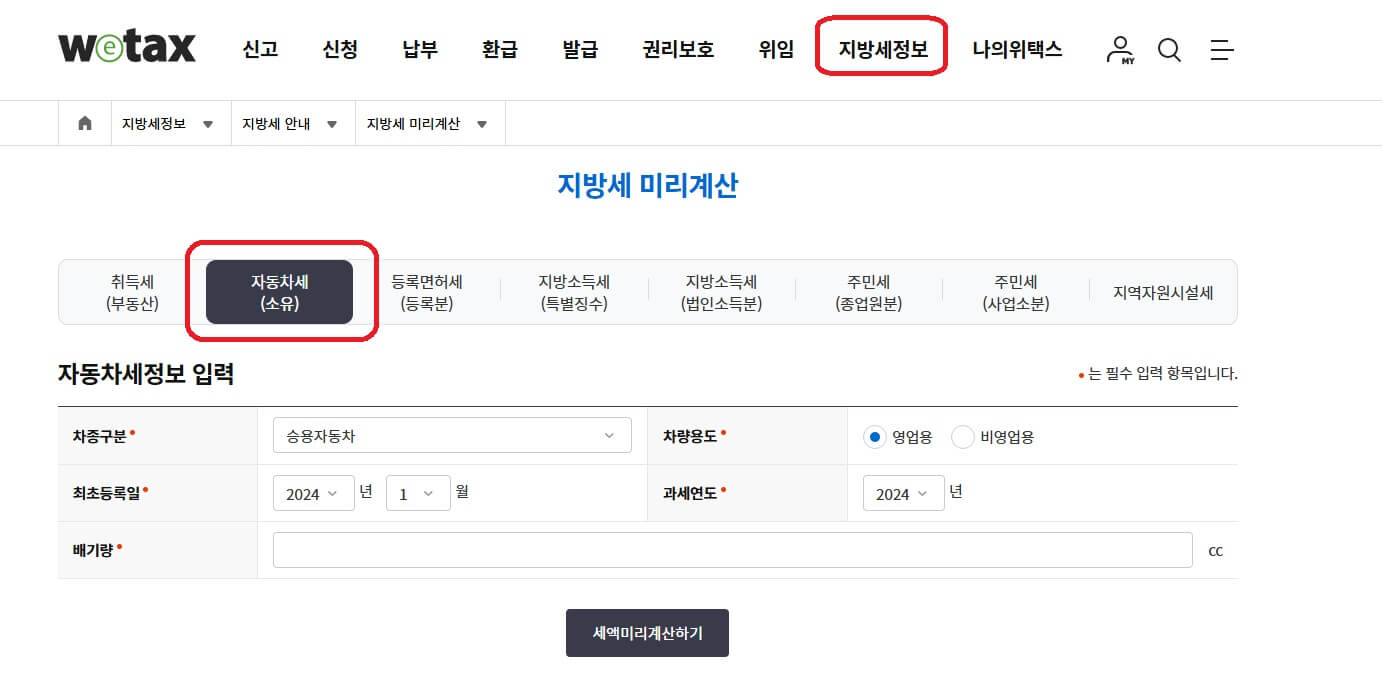Open the month dropdown showing 1
Image resolution: width=1382 pixels, height=685 pixels.
point(418,492)
